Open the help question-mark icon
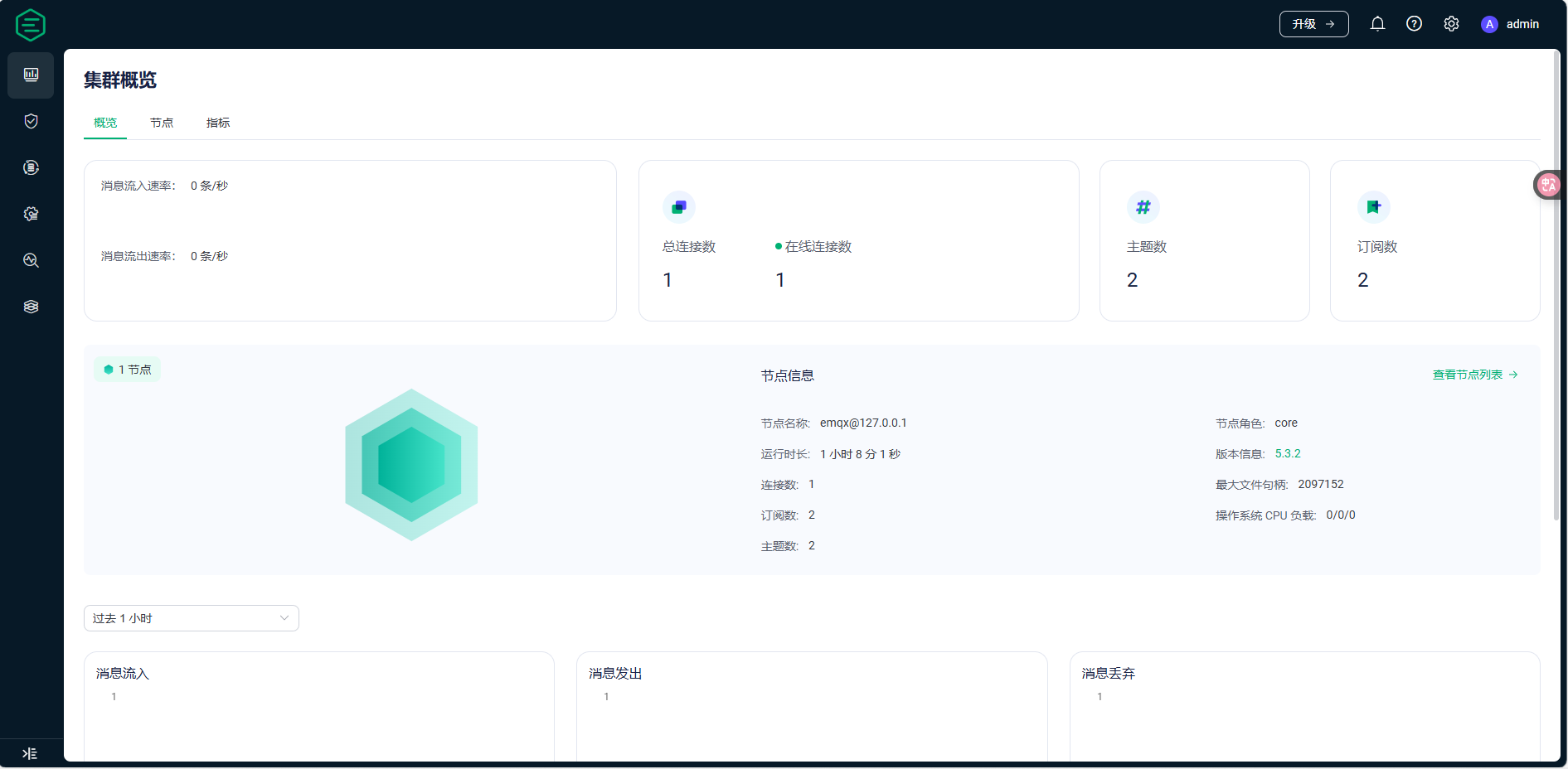 pyautogui.click(x=1415, y=23)
